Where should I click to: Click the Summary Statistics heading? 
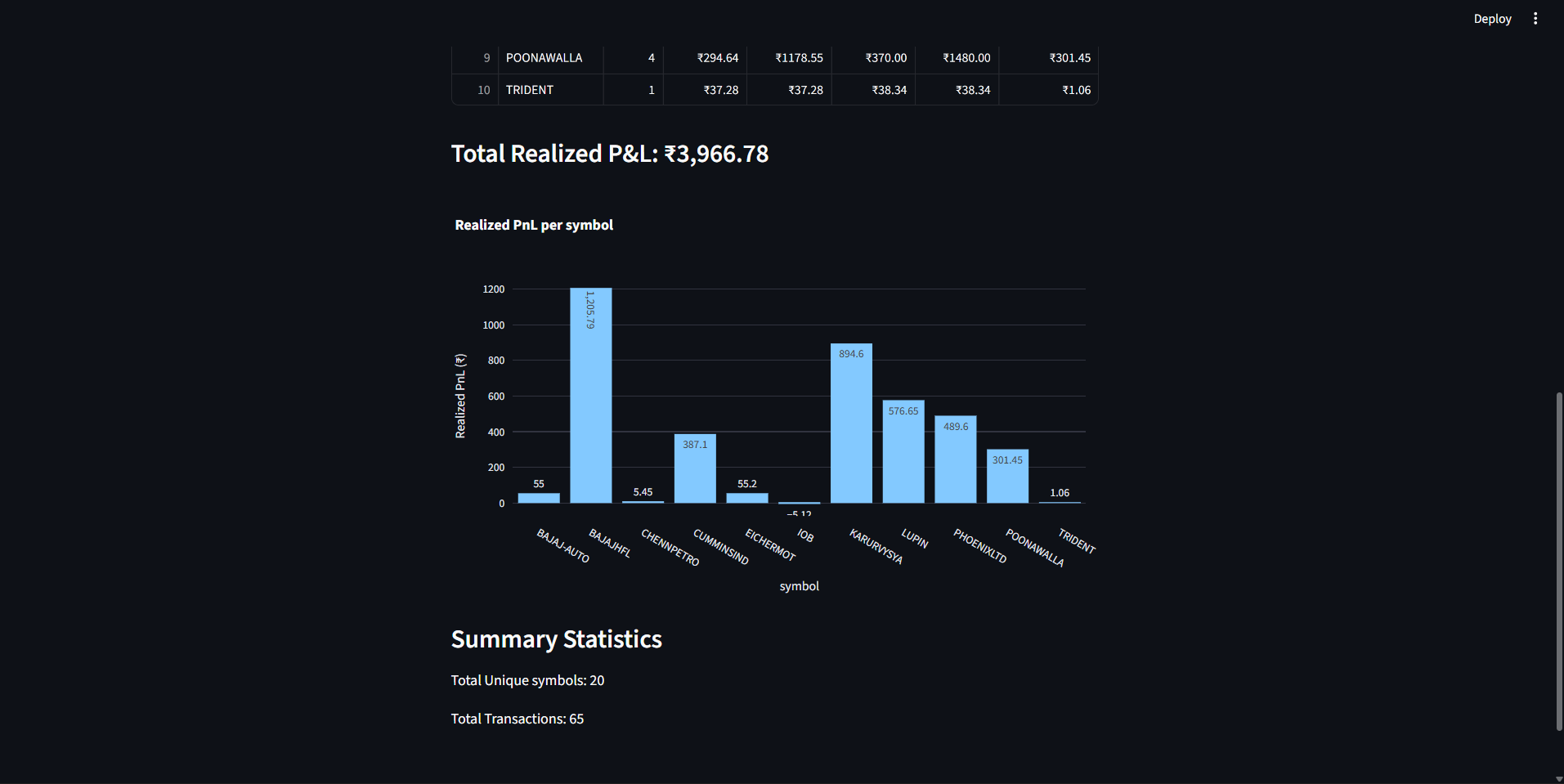pyautogui.click(x=556, y=639)
